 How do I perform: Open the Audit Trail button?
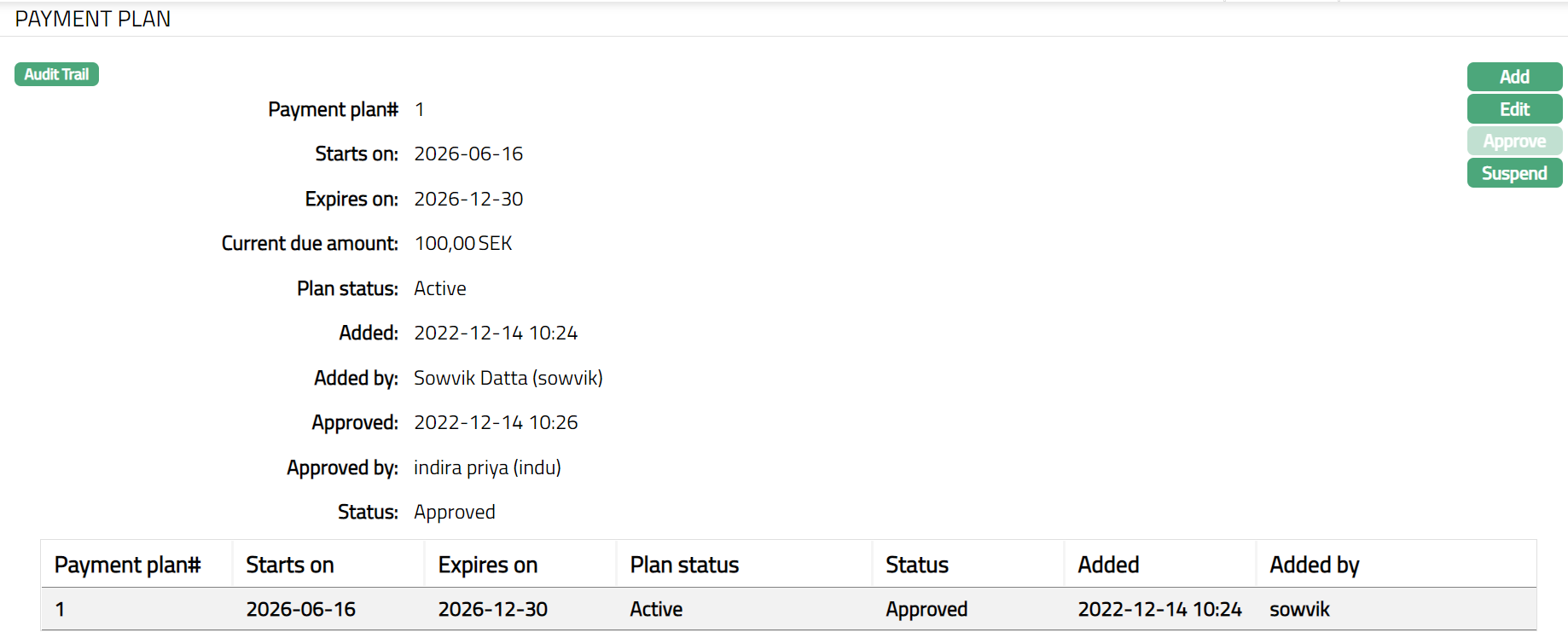[56, 74]
